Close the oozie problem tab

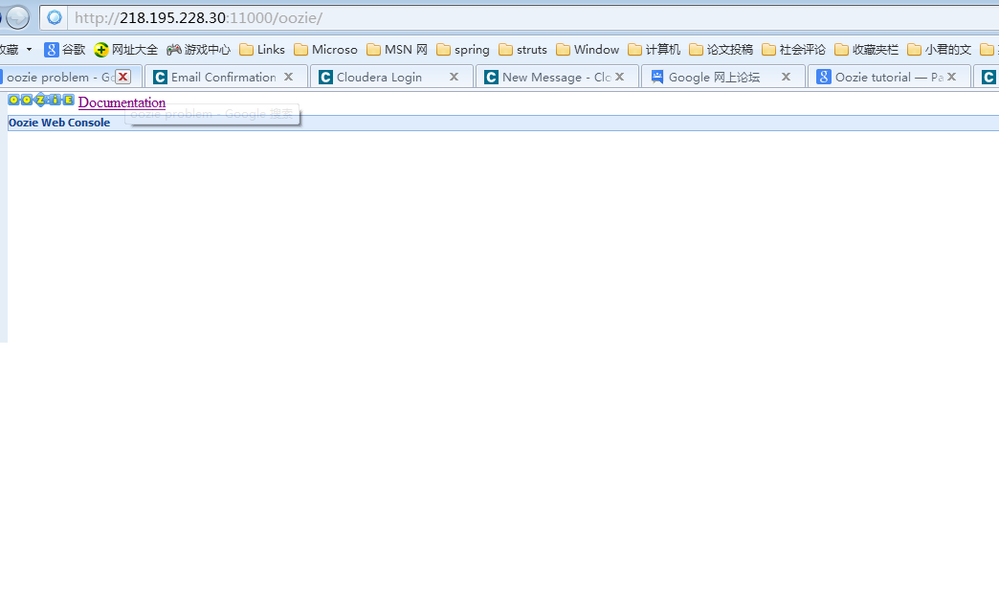(x=123, y=77)
